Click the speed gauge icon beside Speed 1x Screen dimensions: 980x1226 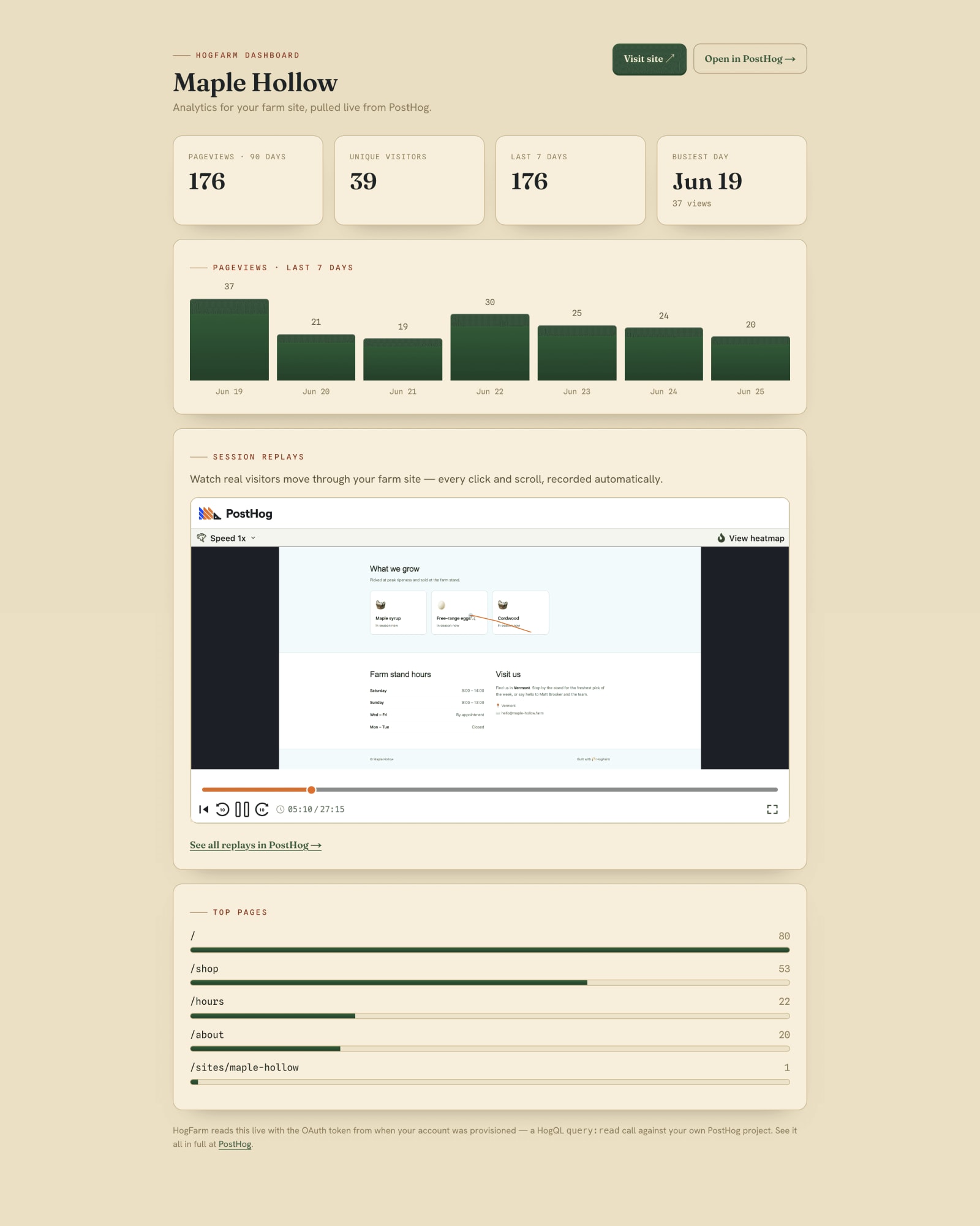(x=202, y=538)
